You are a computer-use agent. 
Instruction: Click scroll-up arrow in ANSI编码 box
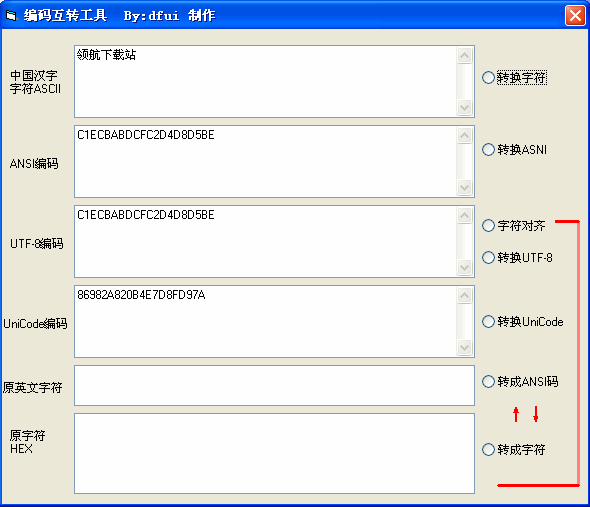pos(465,136)
